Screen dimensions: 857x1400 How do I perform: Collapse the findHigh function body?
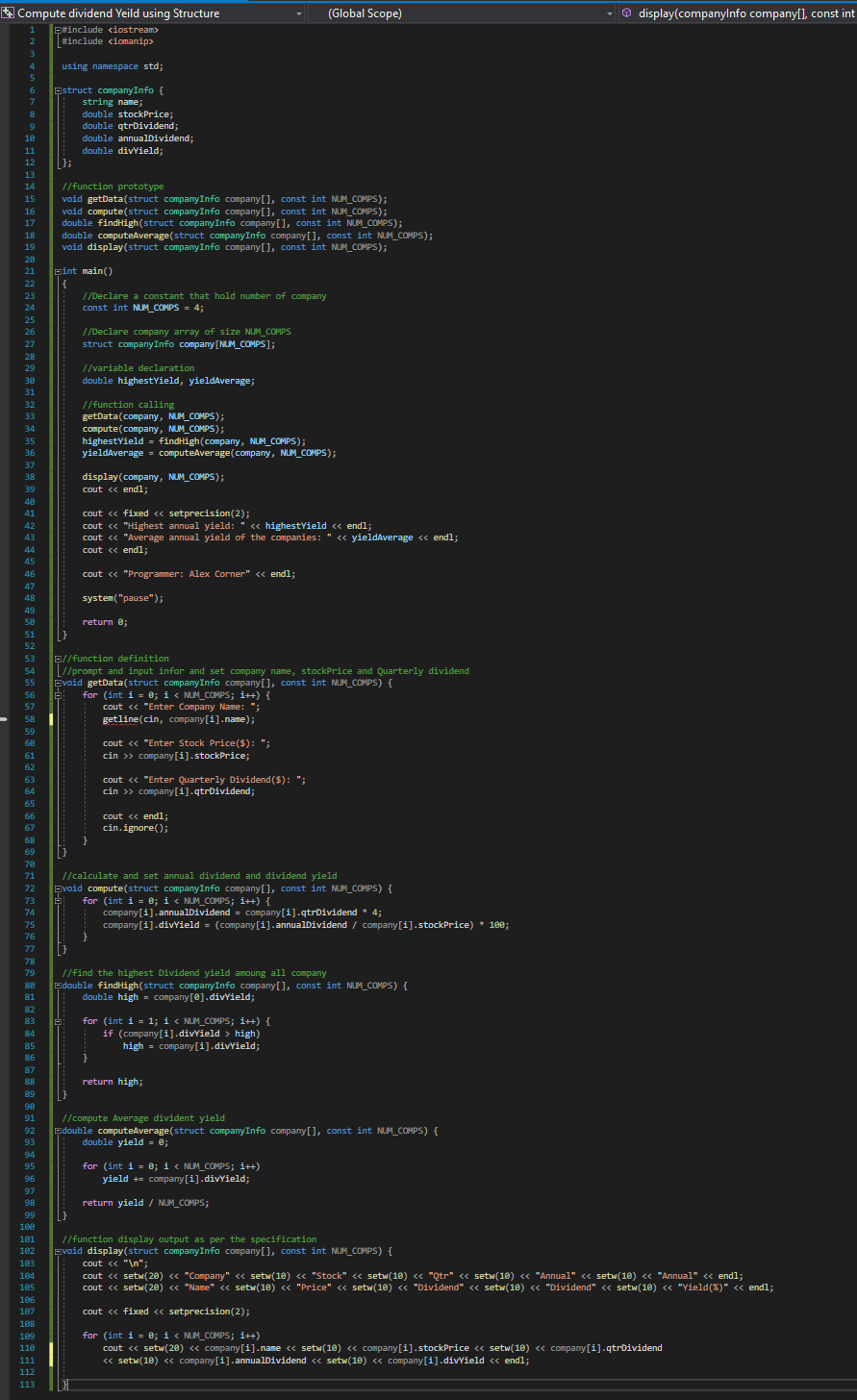point(57,985)
